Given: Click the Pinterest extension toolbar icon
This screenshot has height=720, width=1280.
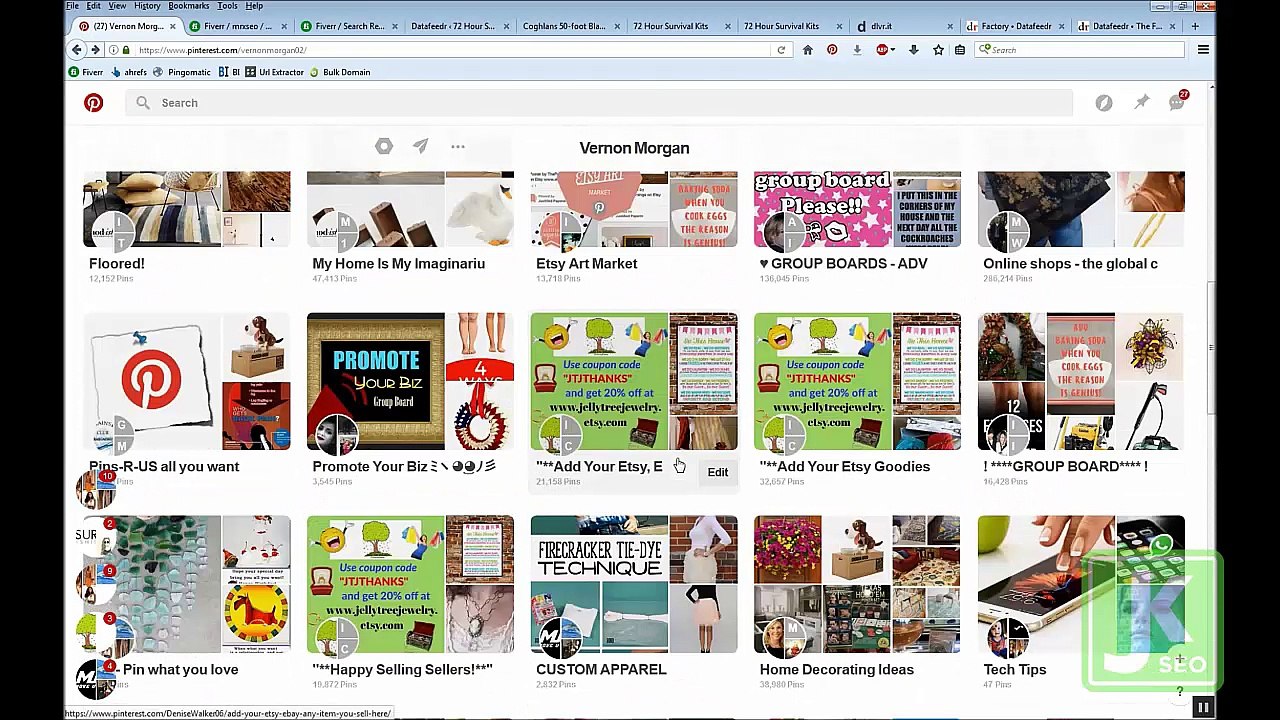Looking at the screenshot, I should [832, 50].
